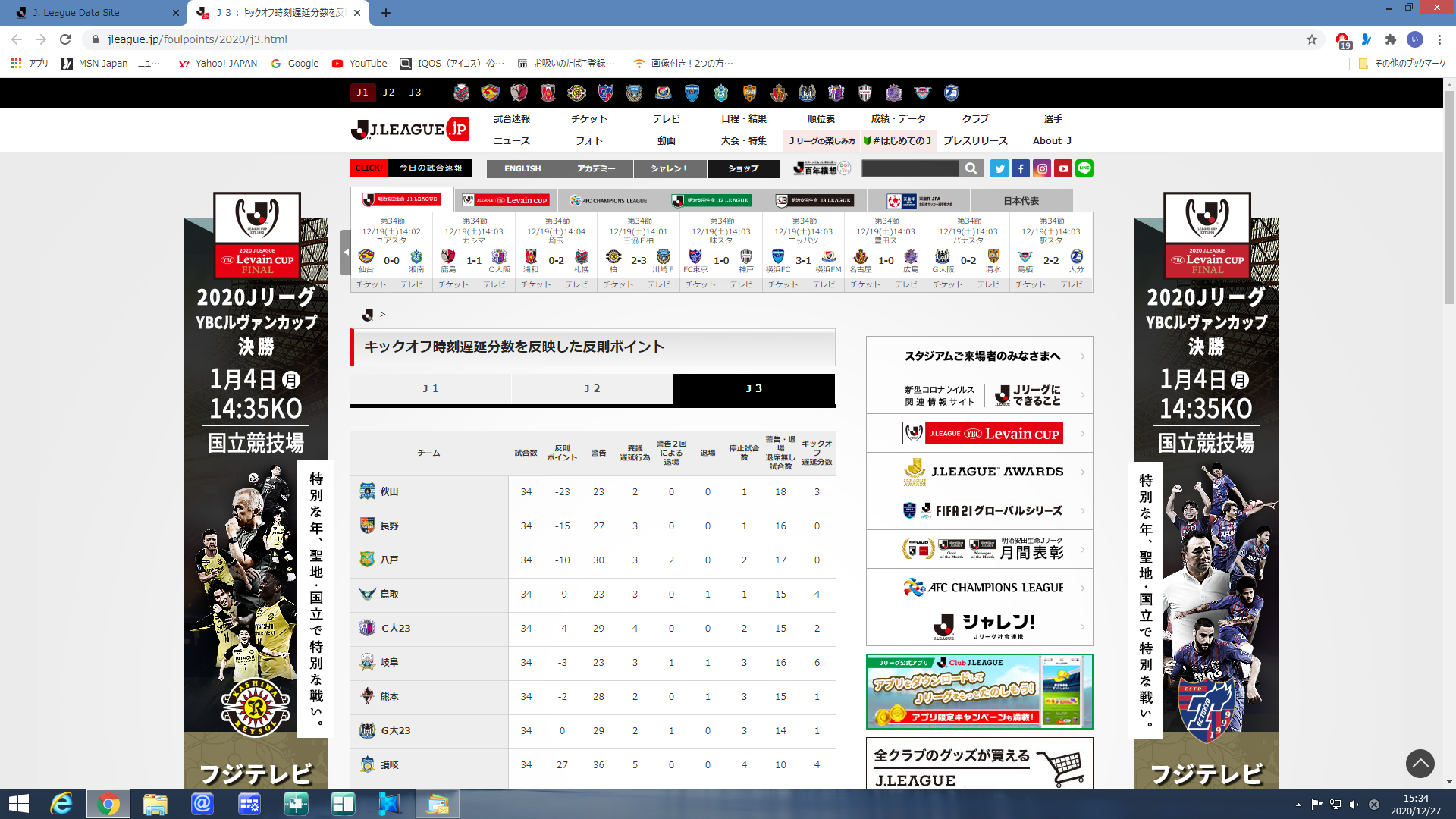Open Chrome extensions puzzle icon
1456x819 pixels.
click(1390, 39)
